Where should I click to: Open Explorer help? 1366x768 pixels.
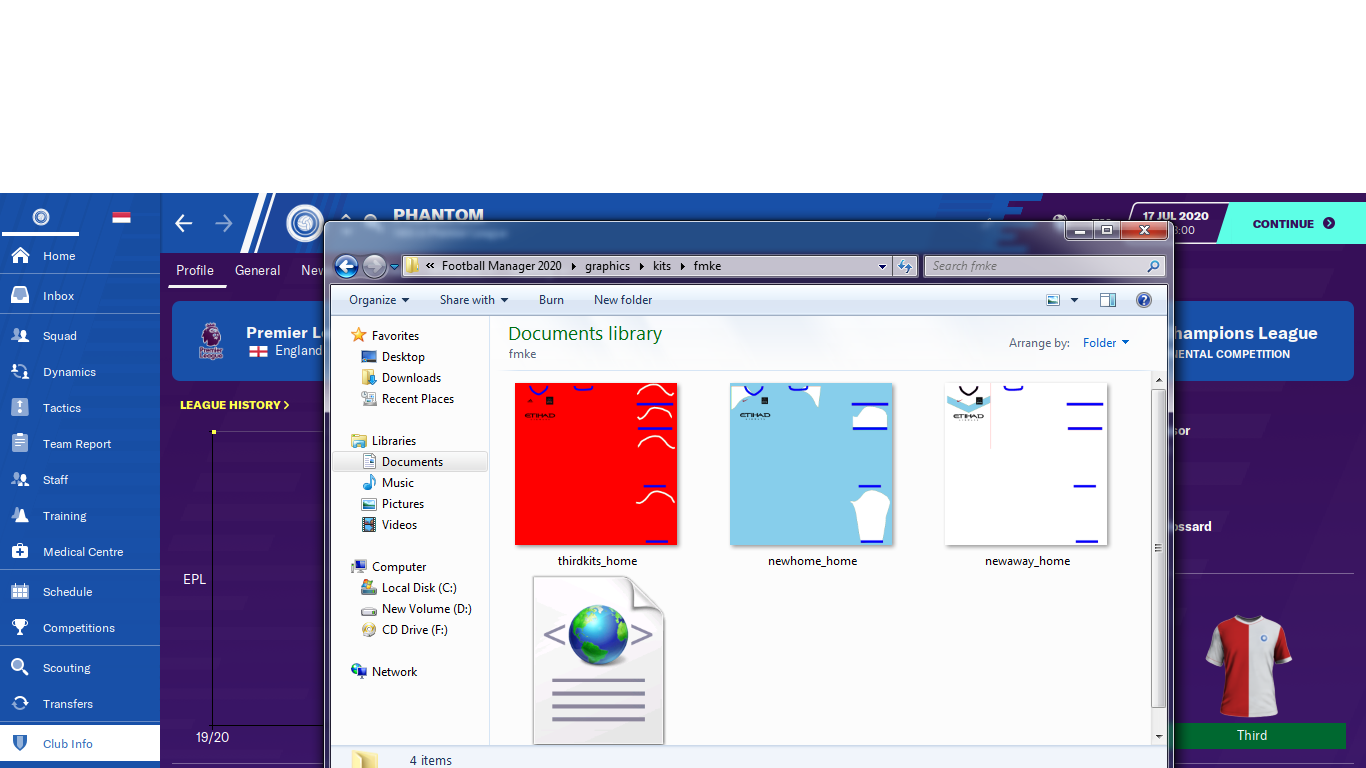tap(1144, 300)
